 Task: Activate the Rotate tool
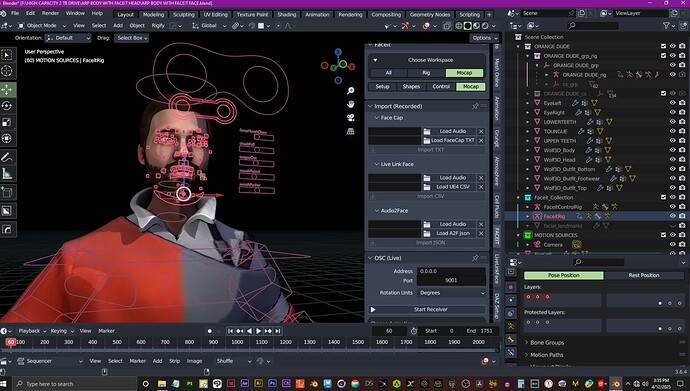coord(7,106)
